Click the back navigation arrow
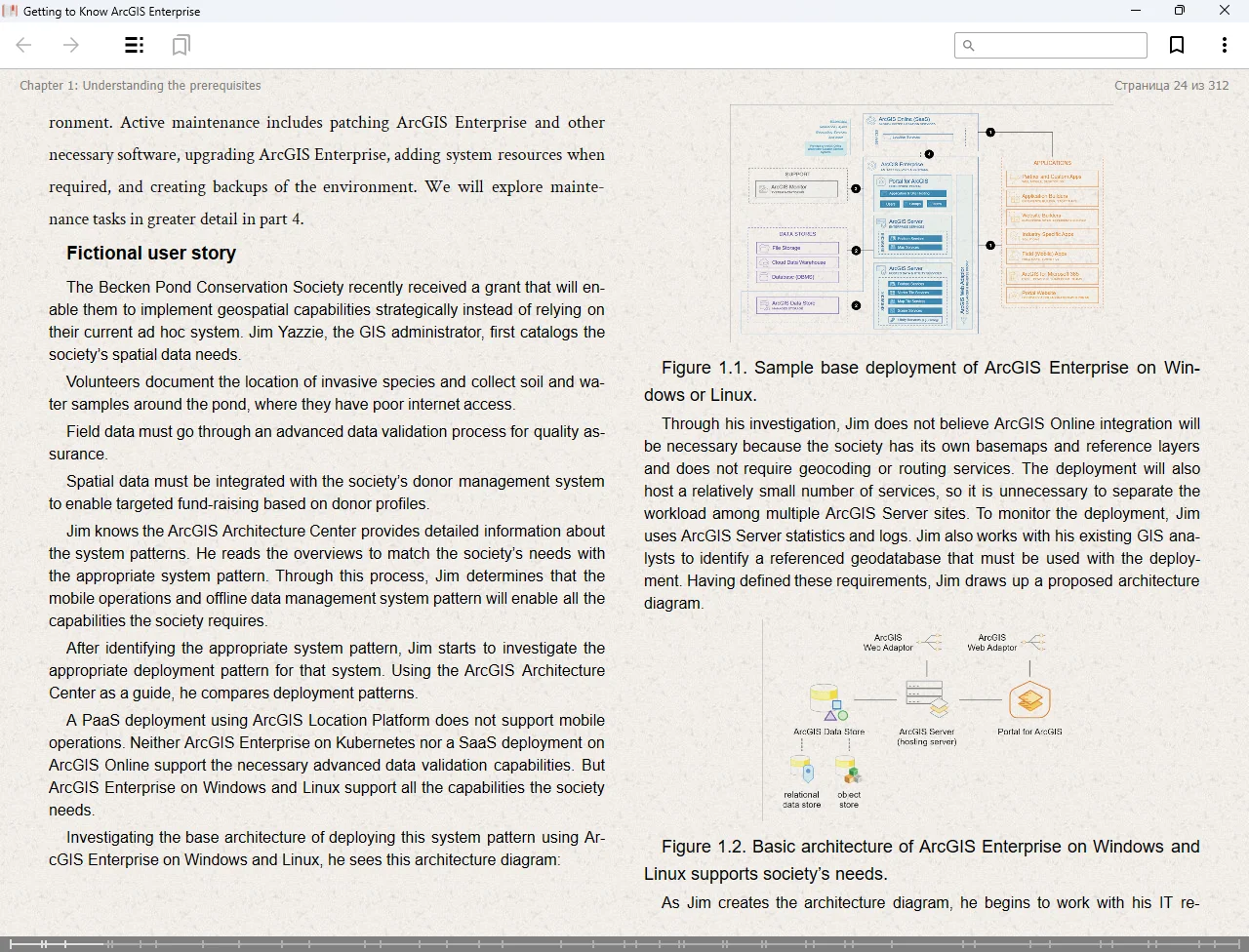1249x952 pixels. tap(24, 45)
